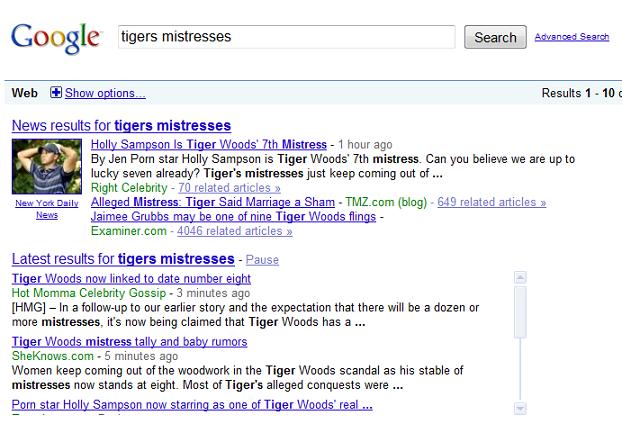Viewport: 622px width, 424px height.
Task: Click the golfer news thumbnail image
Action: tap(47, 167)
